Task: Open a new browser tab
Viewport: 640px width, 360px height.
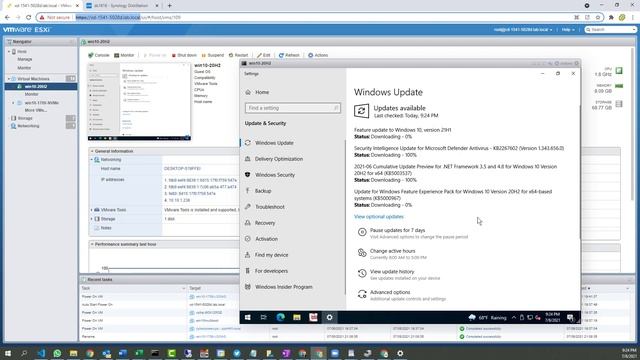Action: coord(169,6)
